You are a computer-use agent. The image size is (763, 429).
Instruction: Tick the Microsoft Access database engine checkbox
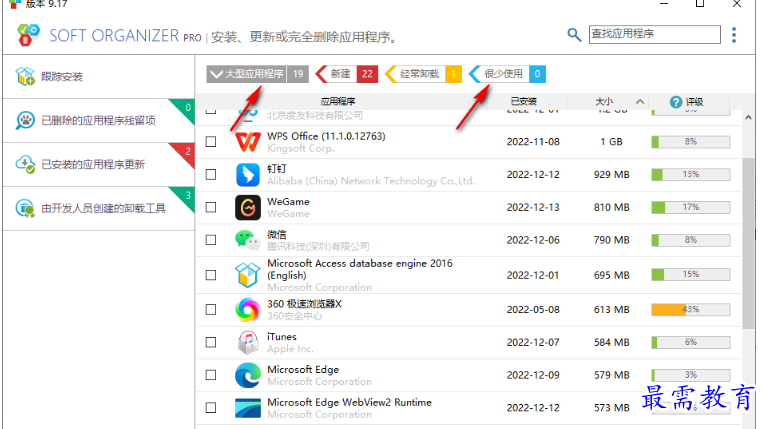(x=211, y=275)
